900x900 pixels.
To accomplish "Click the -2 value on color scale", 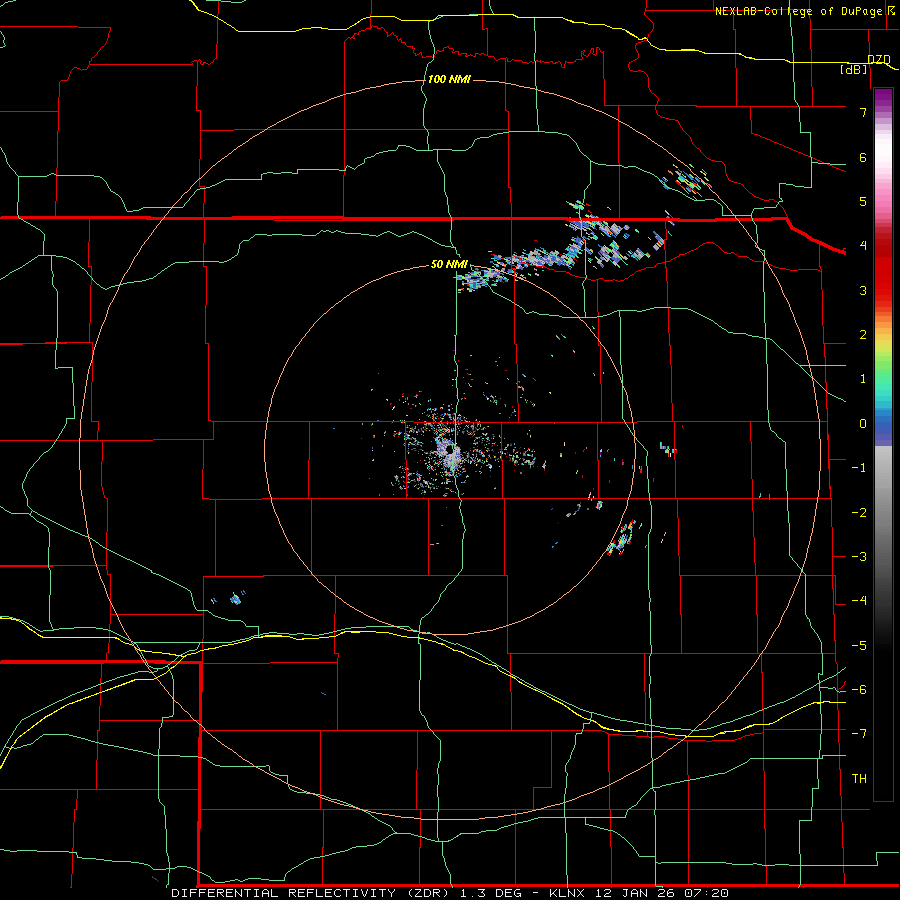I will pos(859,513).
